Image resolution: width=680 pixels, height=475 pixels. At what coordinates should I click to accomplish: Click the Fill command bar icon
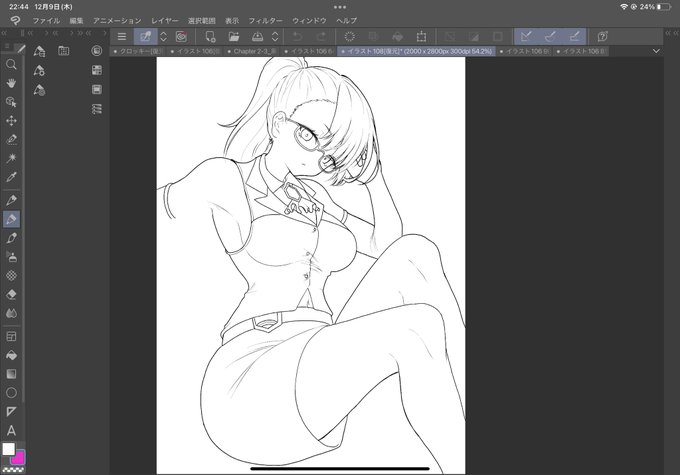[x=397, y=36]
